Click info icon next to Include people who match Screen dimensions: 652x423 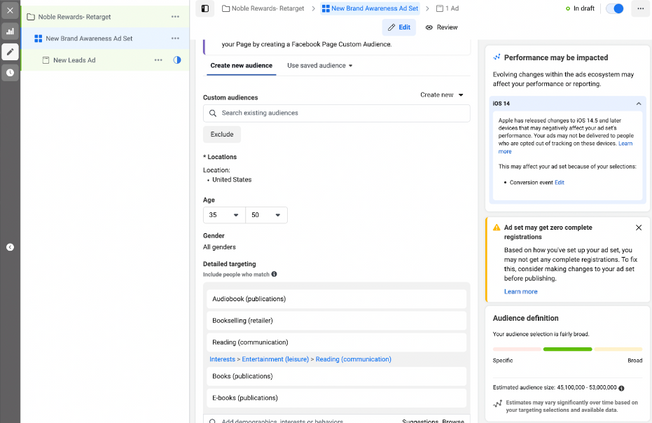click(x=274, y=274)
